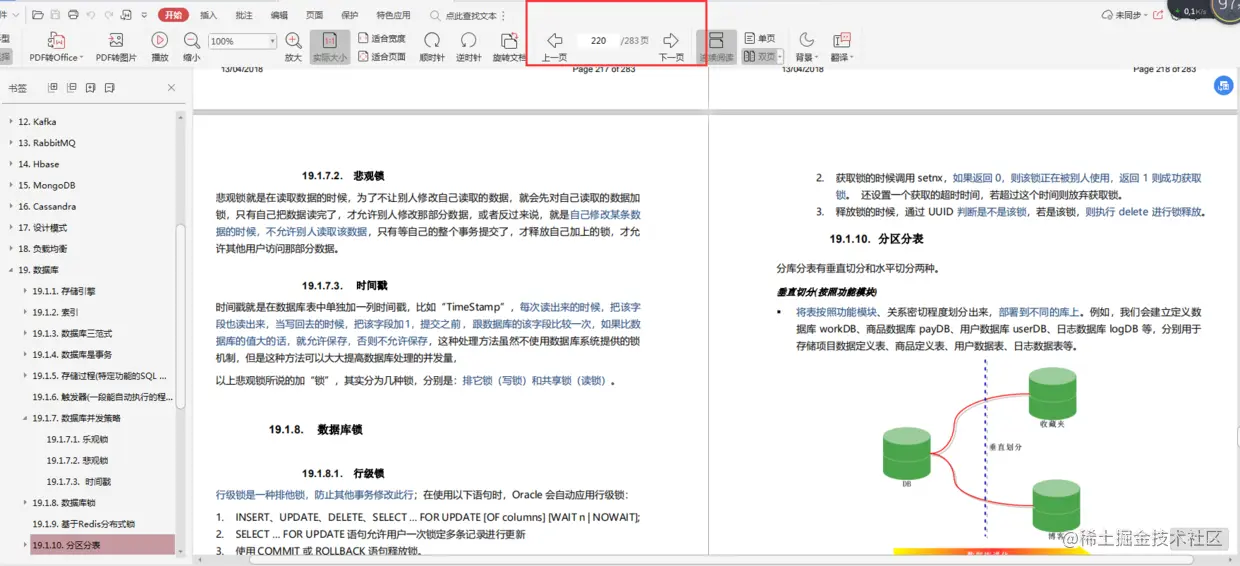Select the 保护 ribbon tab
This screenshot has height=566, width=1240.
[349, 15]
